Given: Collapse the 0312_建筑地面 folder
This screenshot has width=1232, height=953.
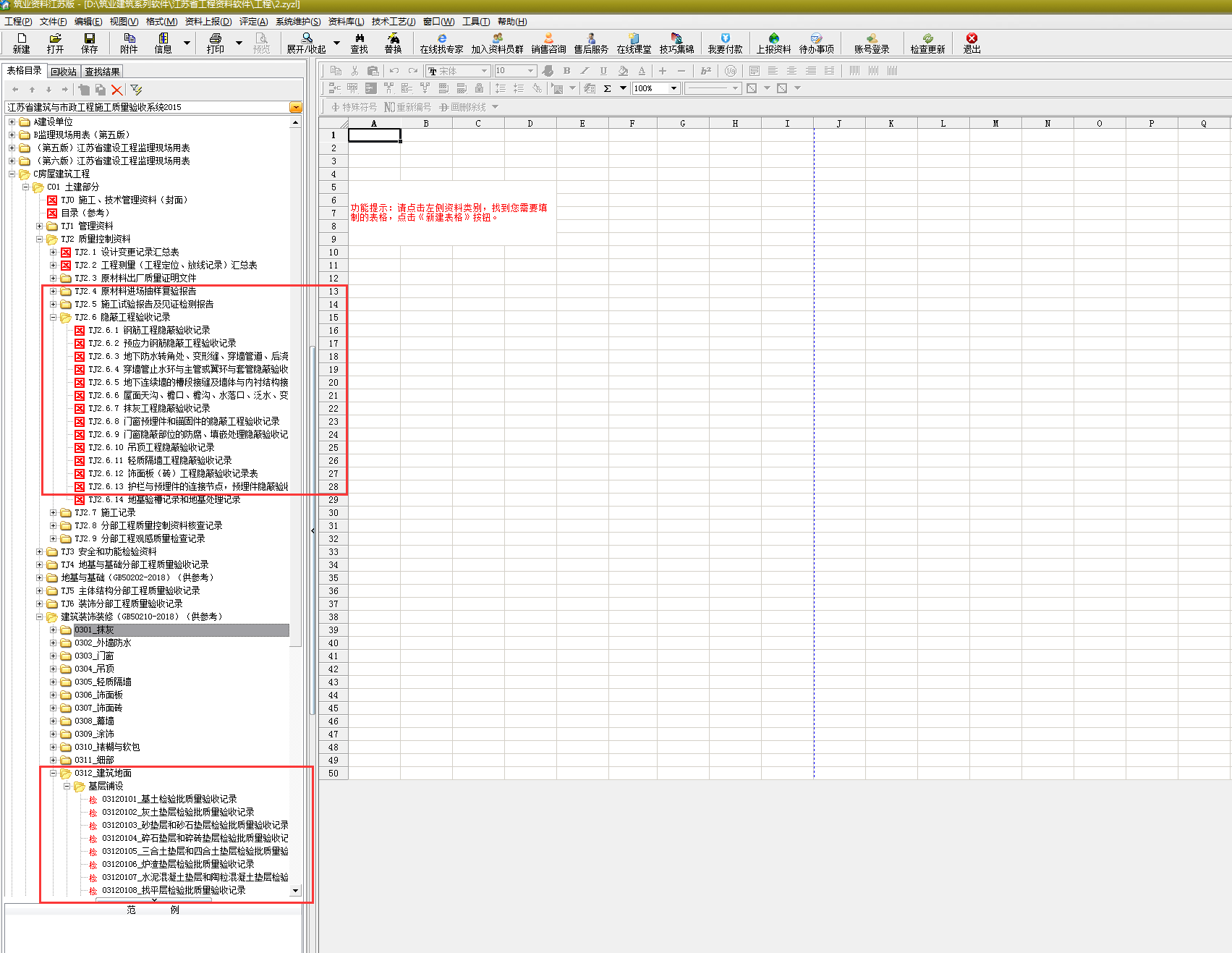Looking at the screenshot, I should tap(53, 773).
